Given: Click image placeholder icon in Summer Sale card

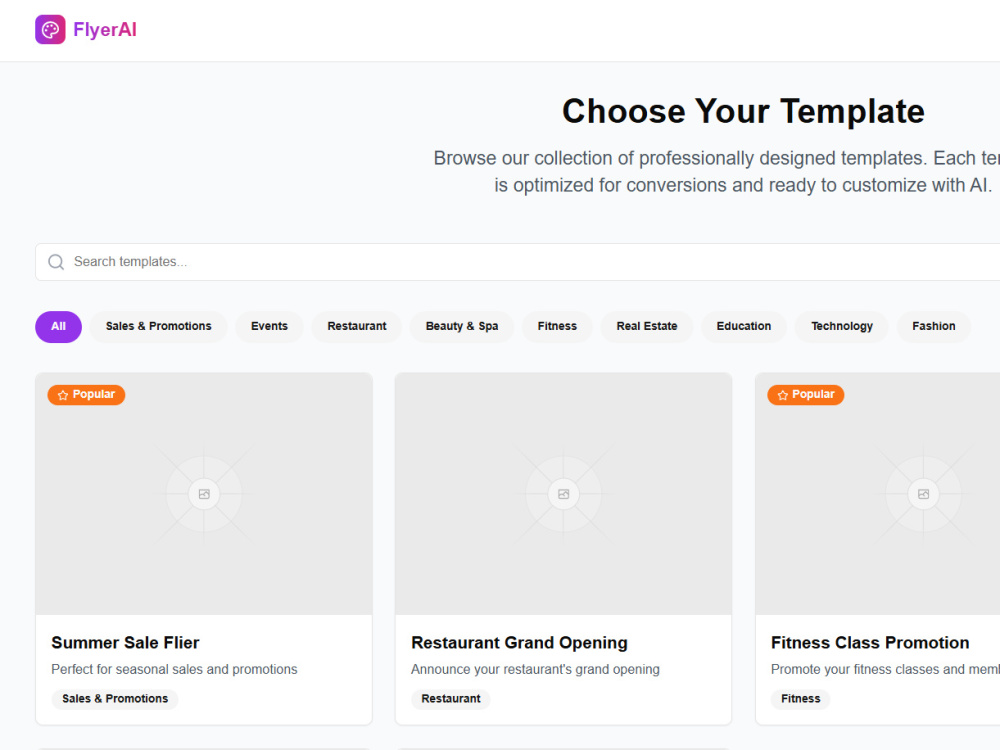Looking at the screenshot, I should (x=204, y=494).
